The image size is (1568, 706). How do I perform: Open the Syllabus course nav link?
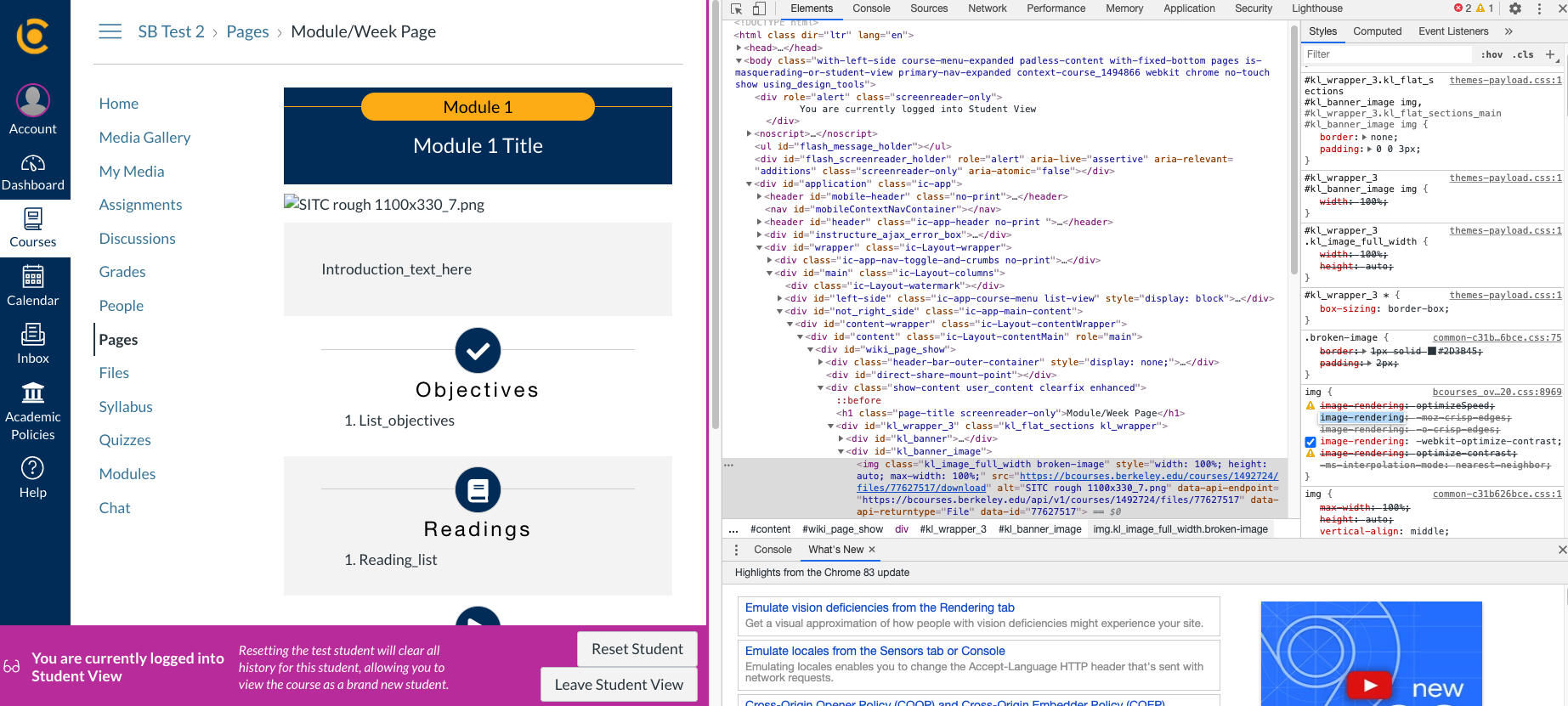click(126, 407)
